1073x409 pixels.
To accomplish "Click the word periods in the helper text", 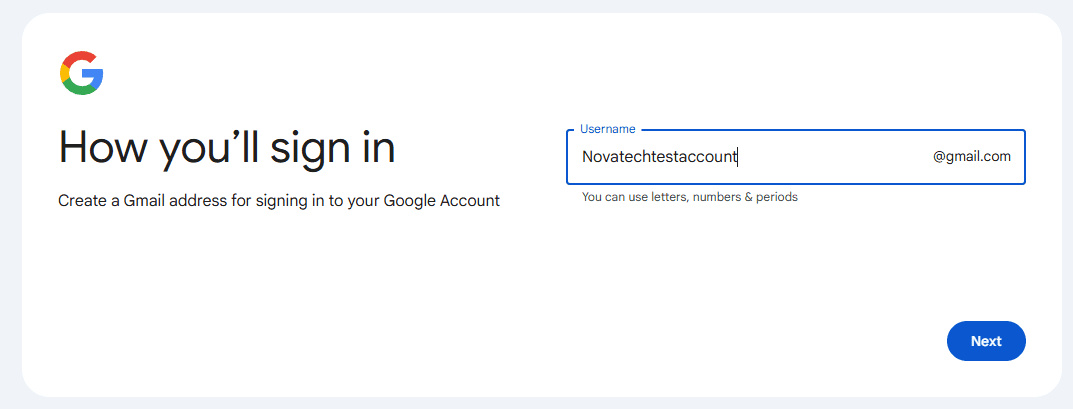I will (x=777, y=197).
